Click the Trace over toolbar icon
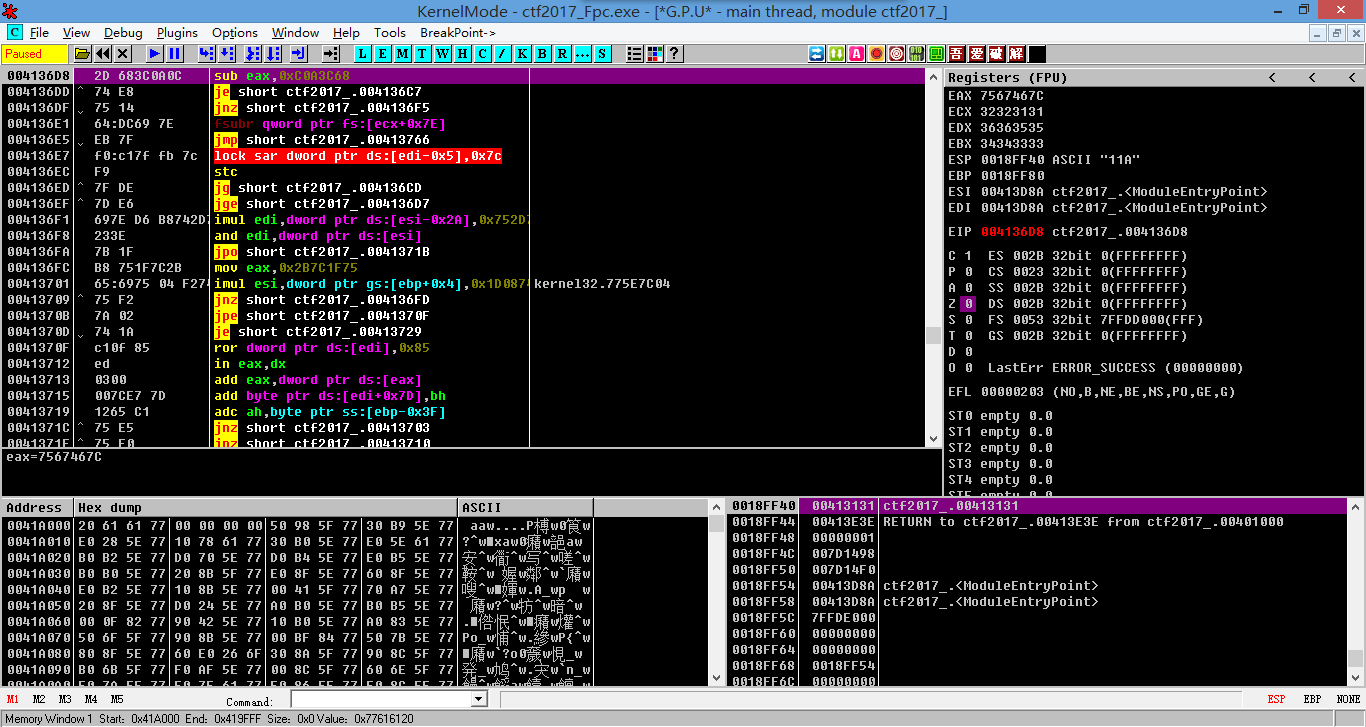 click(273, 53)
